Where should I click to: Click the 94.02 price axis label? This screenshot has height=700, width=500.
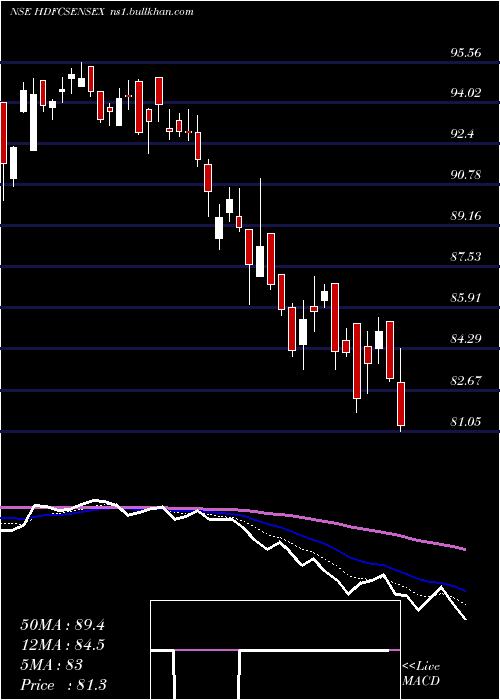pyautogui.click(x=466, y=92)
